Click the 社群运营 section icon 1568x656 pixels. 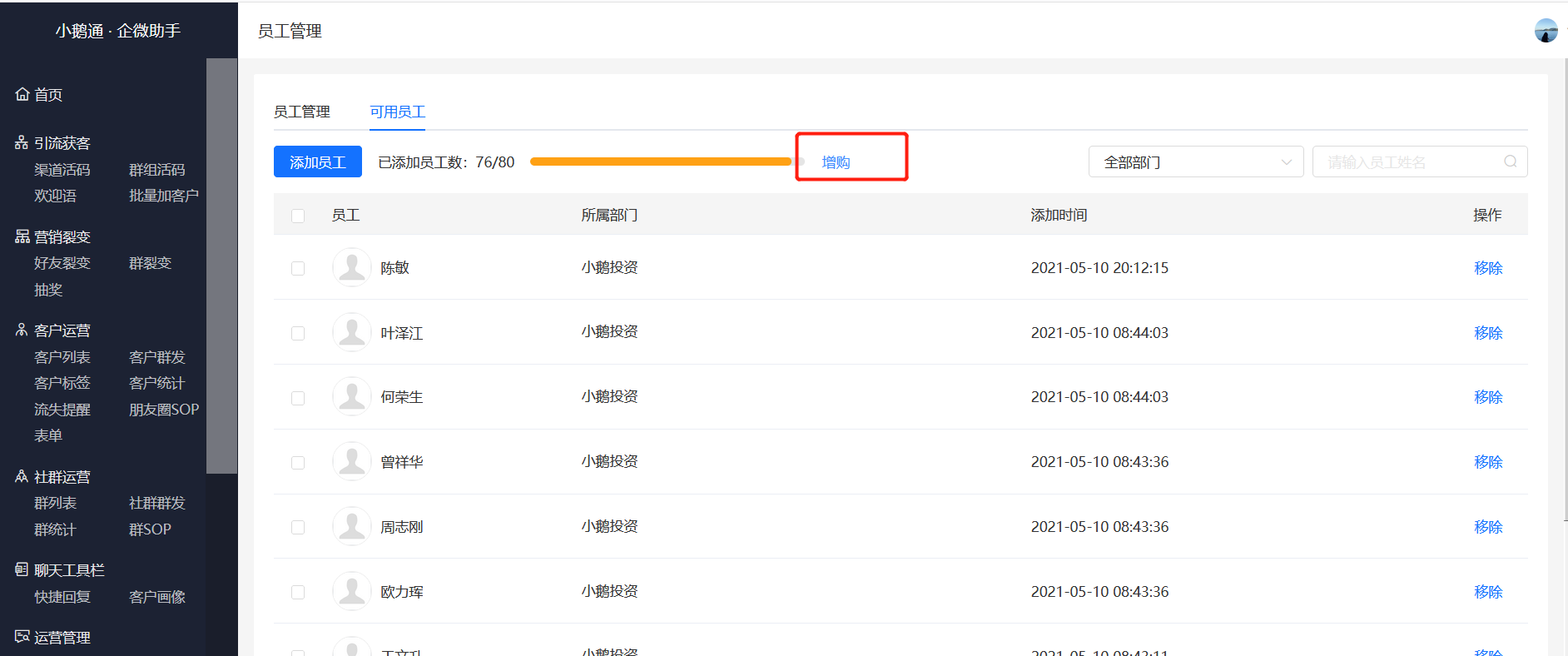point(22,476)
